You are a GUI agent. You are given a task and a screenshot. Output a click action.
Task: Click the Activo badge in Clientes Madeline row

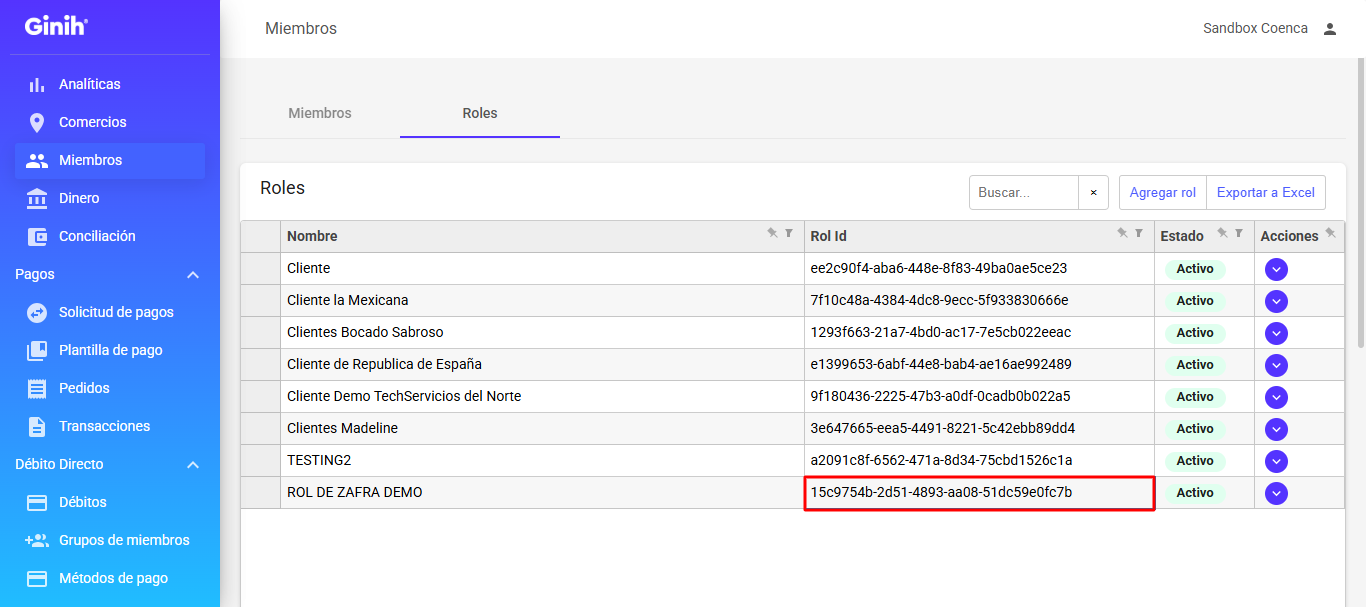[1195, 429]
